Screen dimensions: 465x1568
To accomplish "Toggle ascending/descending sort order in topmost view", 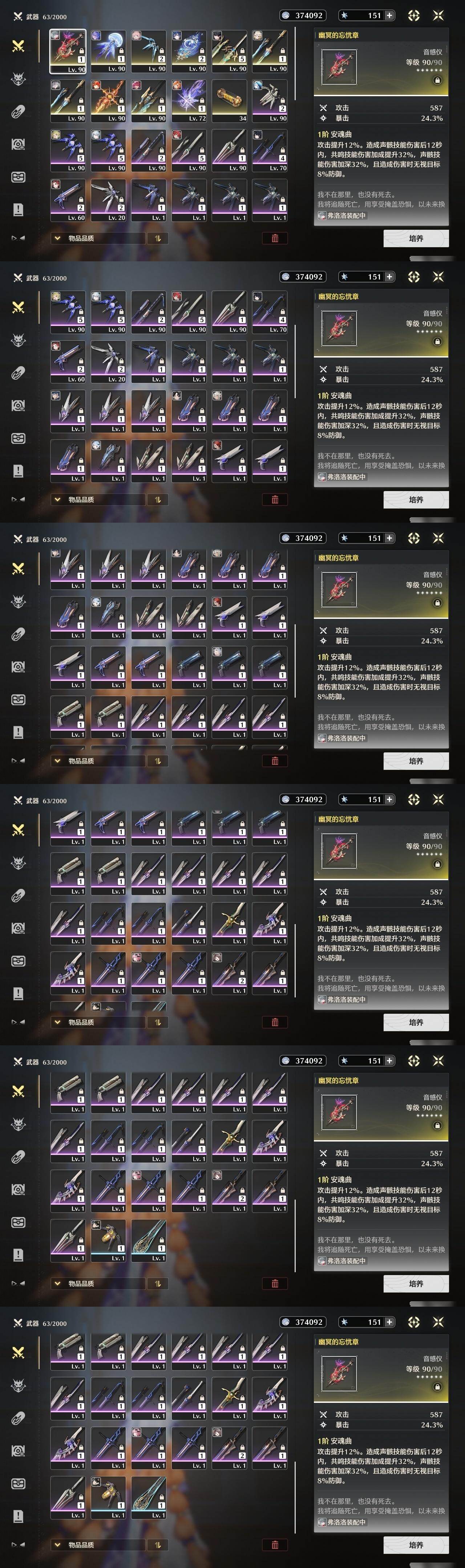I will coord(157,238).
